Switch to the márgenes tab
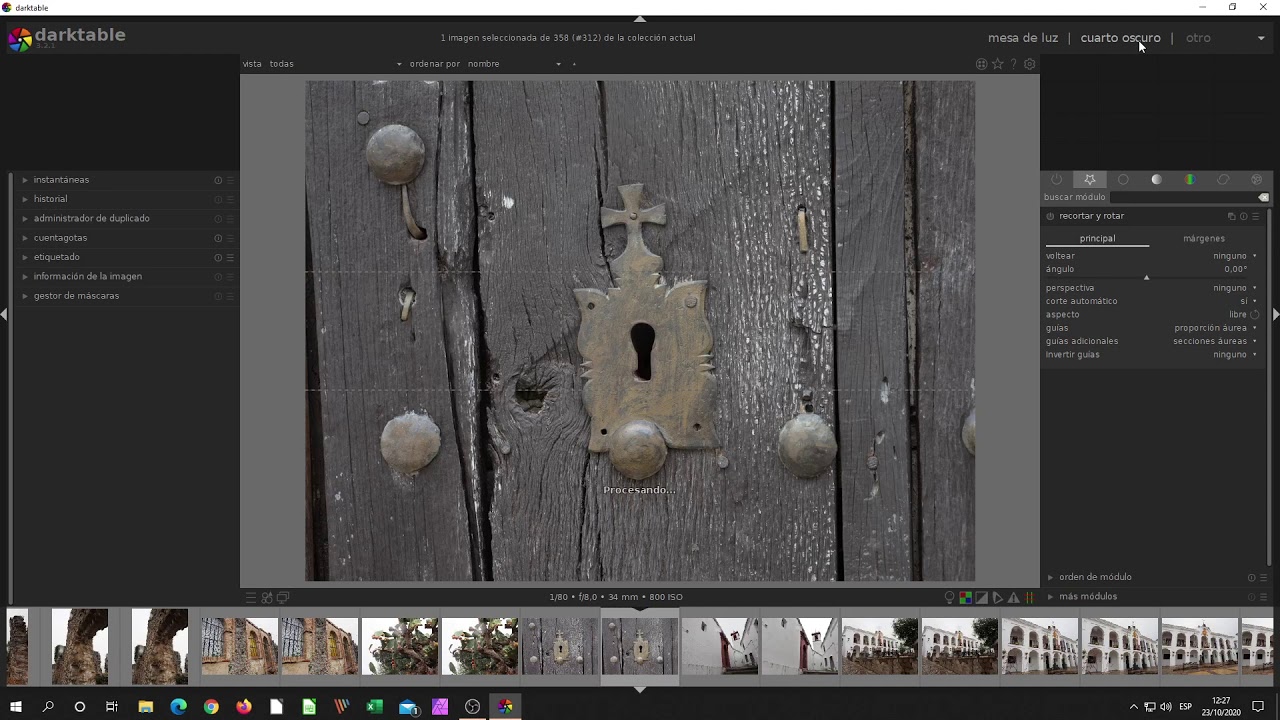 coord(1204,239)
